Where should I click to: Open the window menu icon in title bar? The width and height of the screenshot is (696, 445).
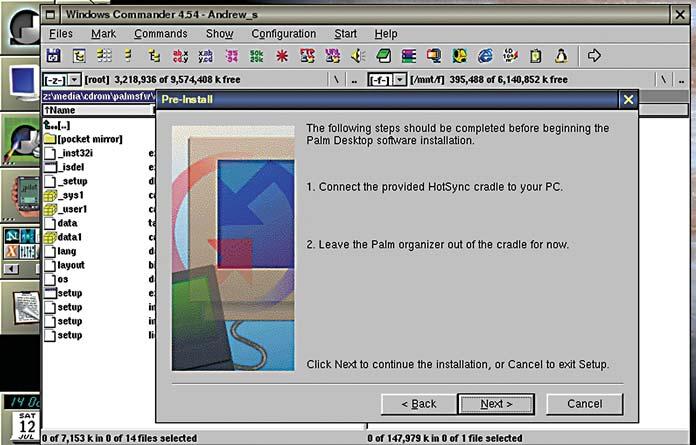(x=51, y=15)
